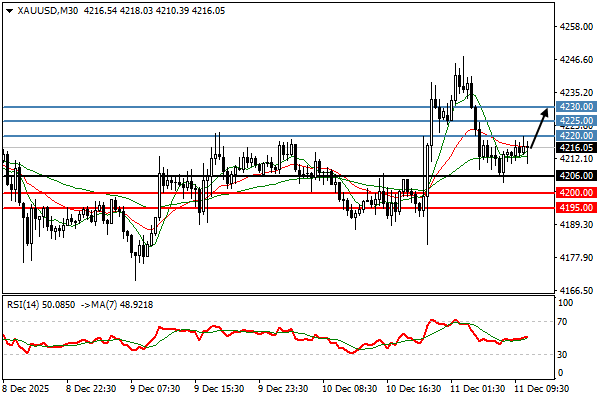Select the 10 Dec 16:30 time label
The image size is (600, 400).
411,387
